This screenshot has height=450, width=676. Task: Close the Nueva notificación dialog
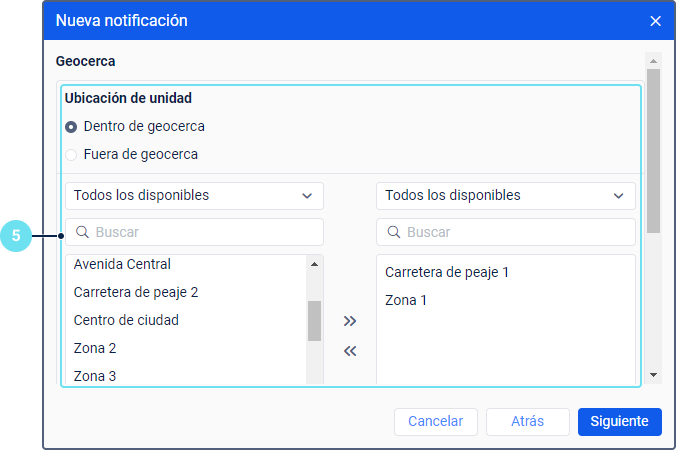[656, 21]
